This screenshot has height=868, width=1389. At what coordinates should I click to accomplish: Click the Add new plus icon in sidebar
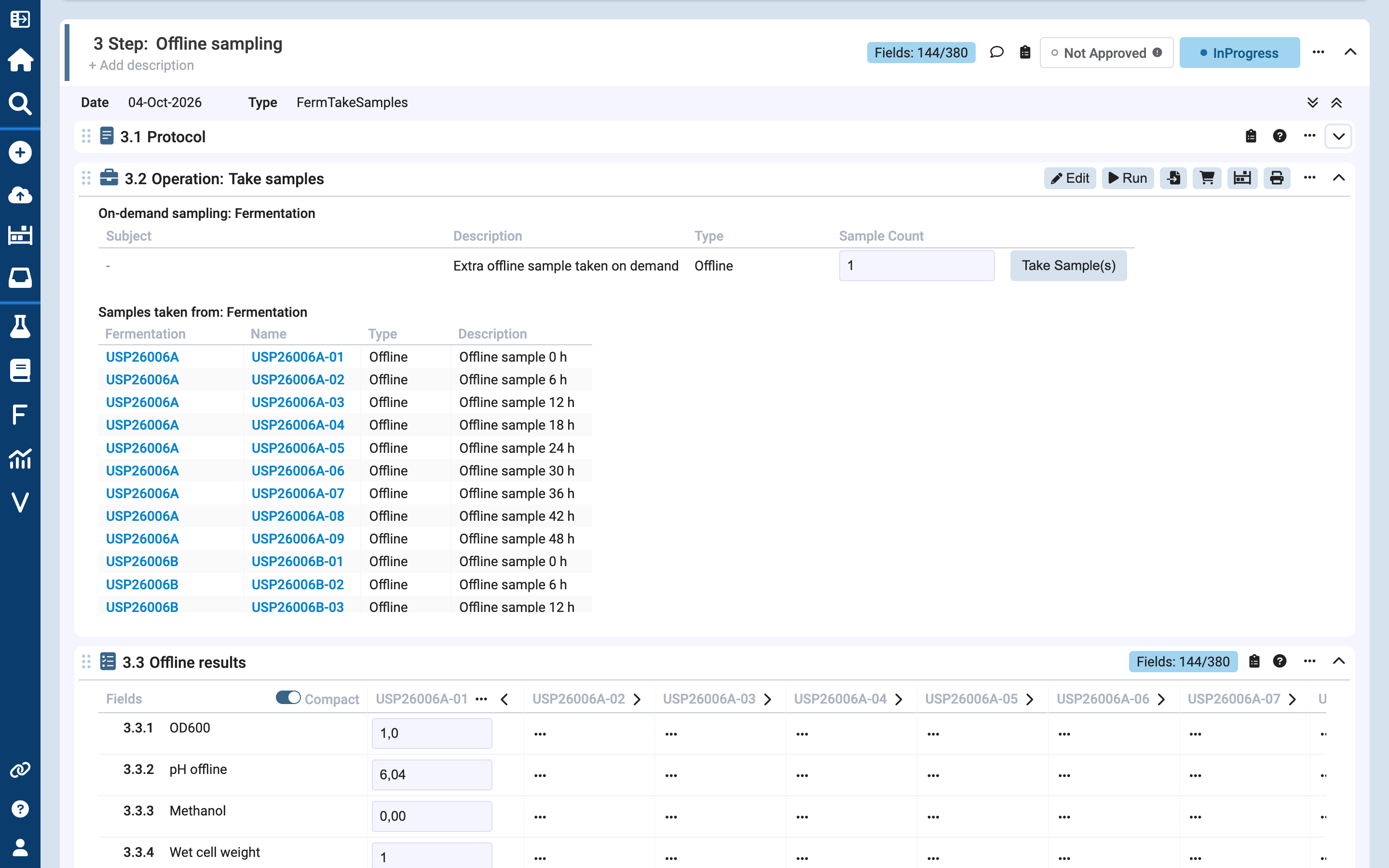tap(20, 153)
